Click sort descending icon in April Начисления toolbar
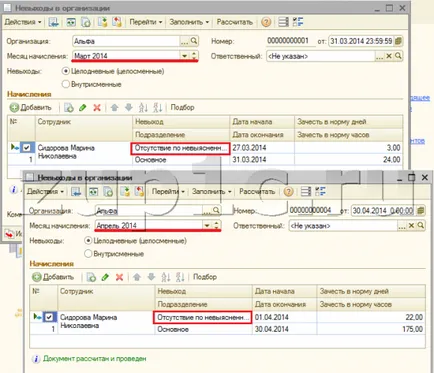 point(180,277)
